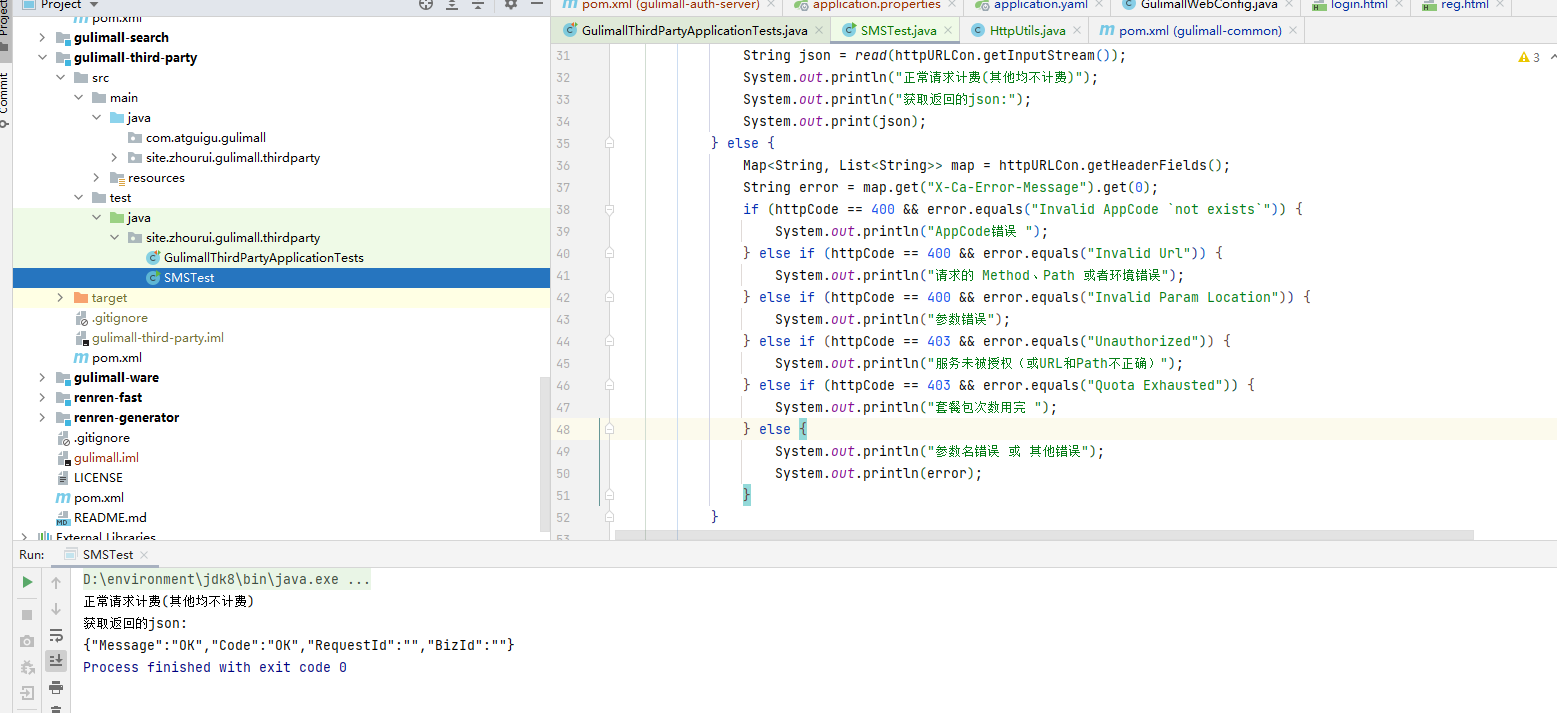1557x713 pixels.
Task: Toggle soft-wrap in Run console
Action: pos(56,634)
